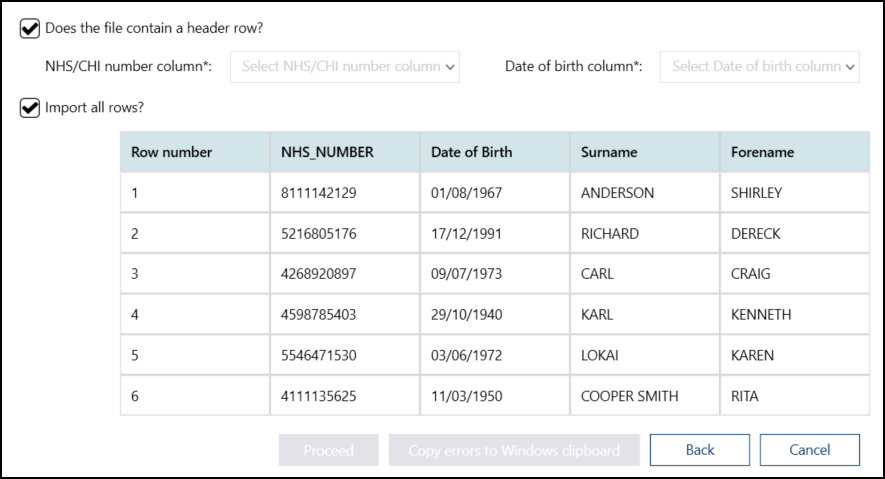Screen dimensions: 885x479
Task: Select the KENNETH forename cell
Action: 761,315
